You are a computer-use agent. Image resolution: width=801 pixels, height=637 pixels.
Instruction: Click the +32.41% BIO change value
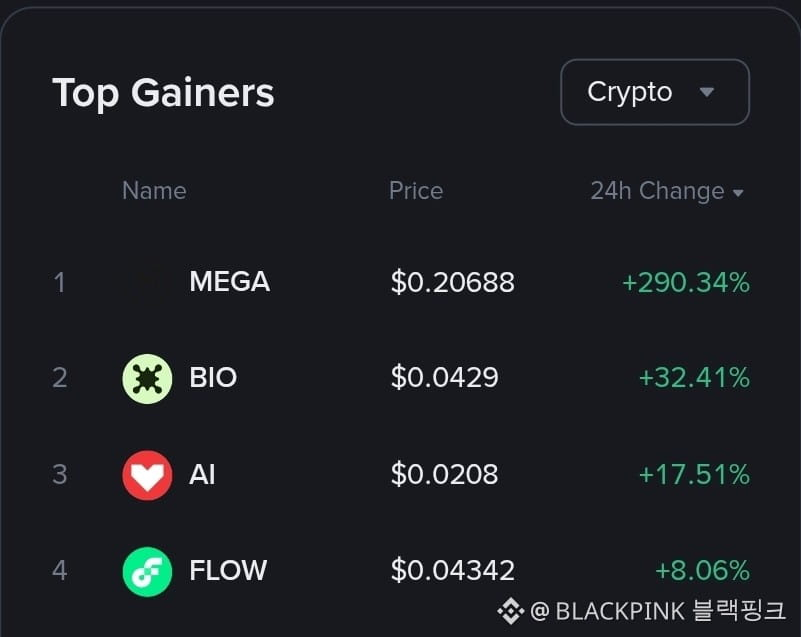694,378
